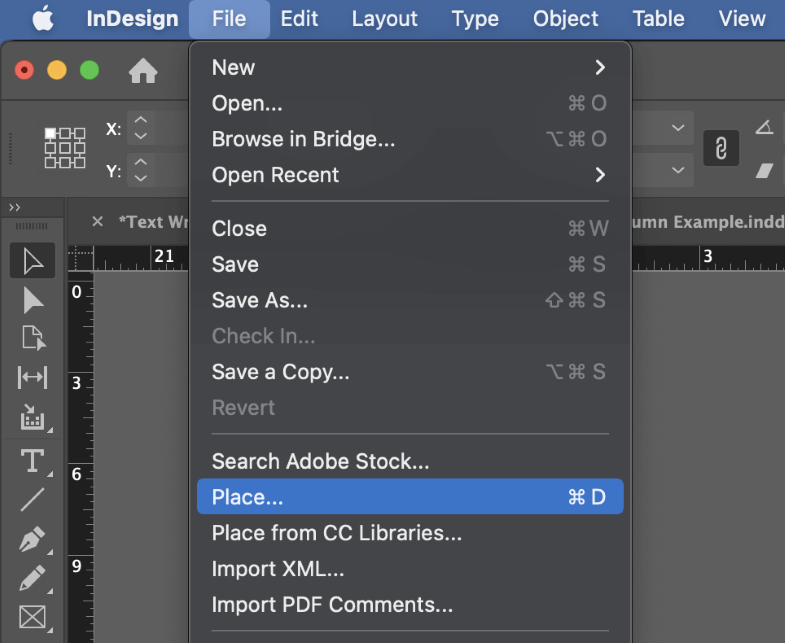Expand the New submenu
The height and width of the screenshot is (643, 785).
pyautogui.click(x=410, y=68)
